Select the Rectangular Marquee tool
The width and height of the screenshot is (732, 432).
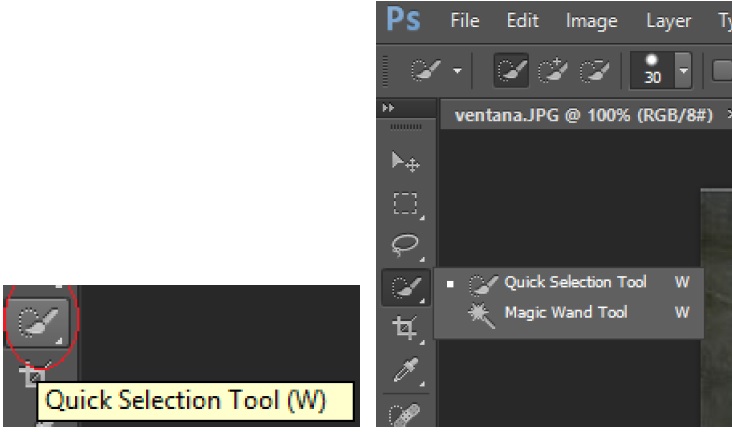405,204
